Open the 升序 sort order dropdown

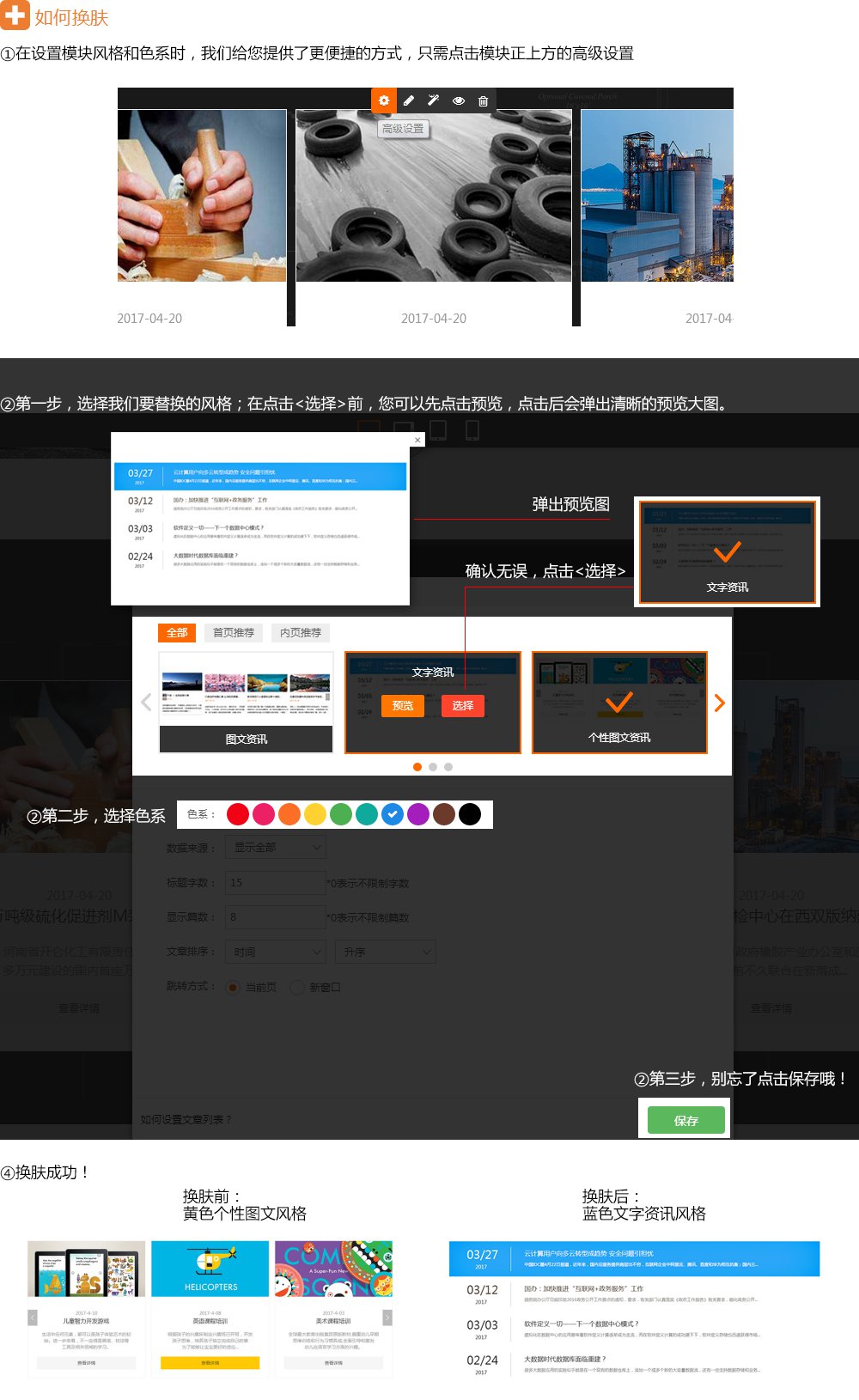pos(386,952)
